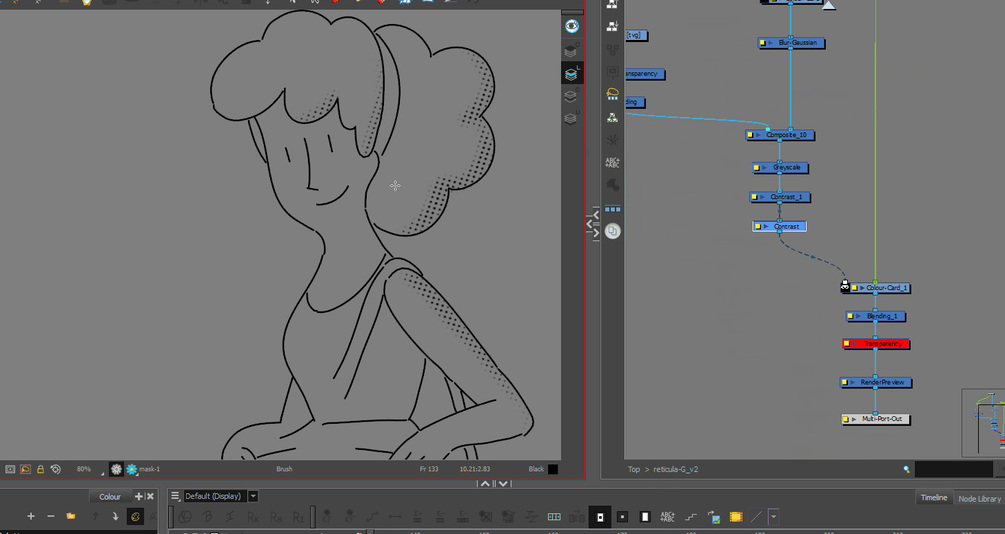Click the blue mask-1 drawing icon
Image resolution: width=1005 pixels, height=534 pixels.
point(131,469)
